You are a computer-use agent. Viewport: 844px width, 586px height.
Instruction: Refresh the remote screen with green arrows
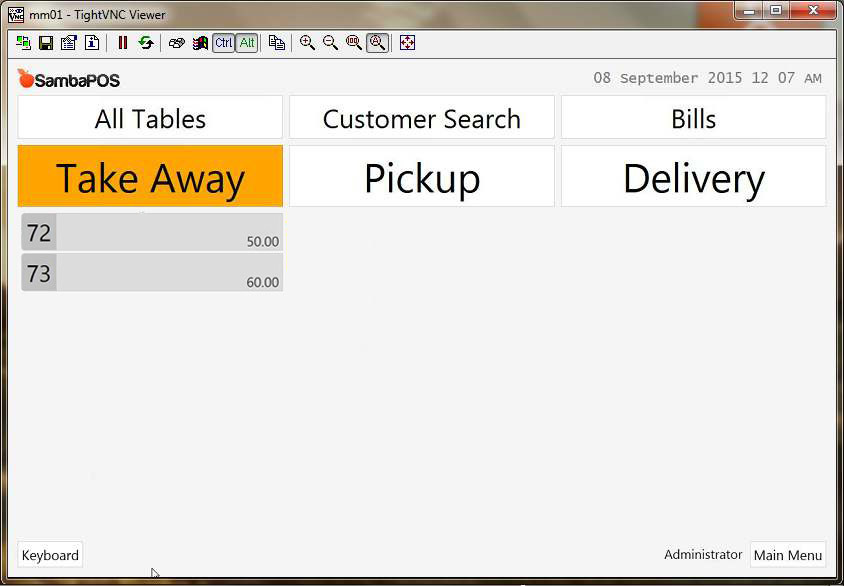click(146, 43)
